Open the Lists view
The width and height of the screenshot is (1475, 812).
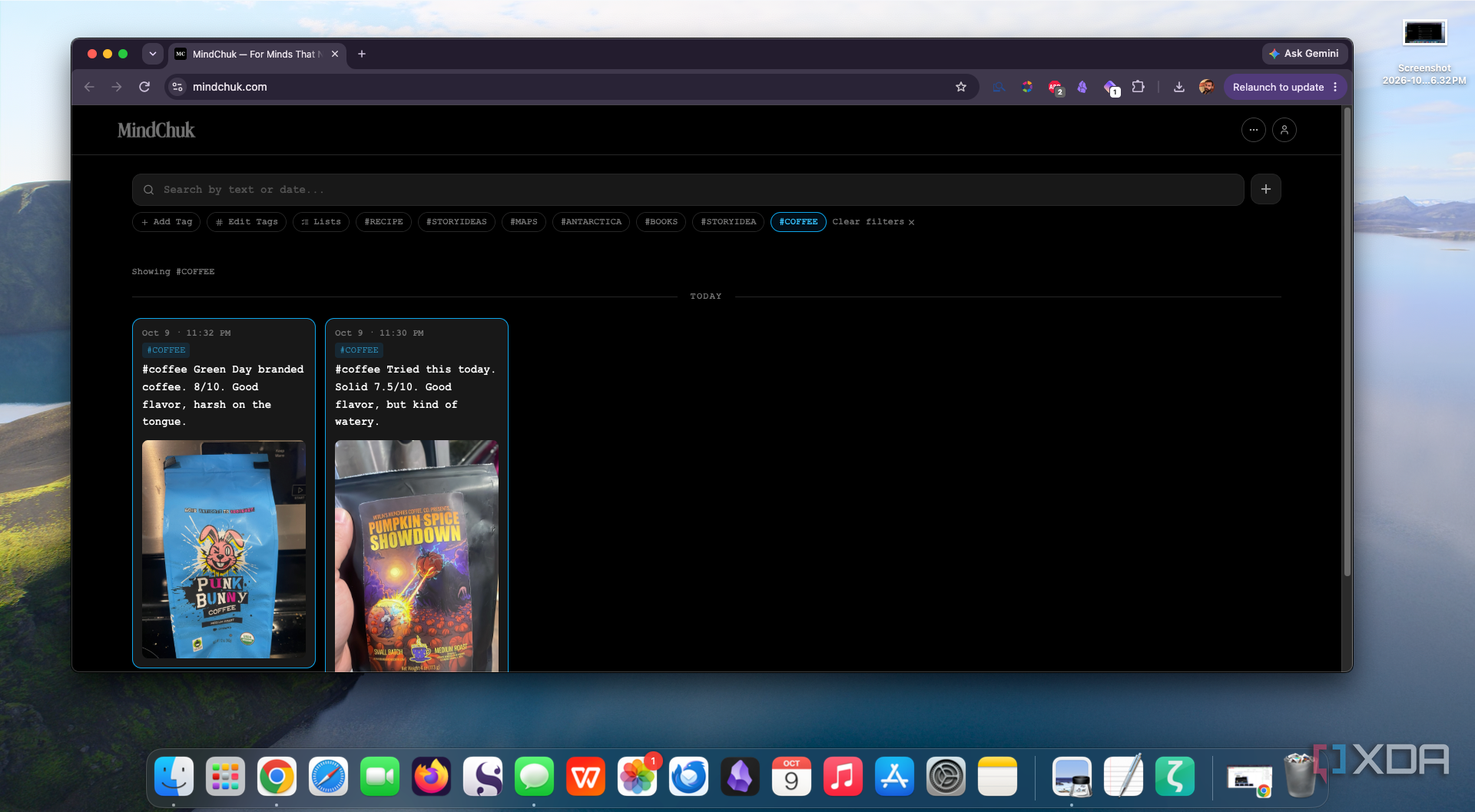321,222
